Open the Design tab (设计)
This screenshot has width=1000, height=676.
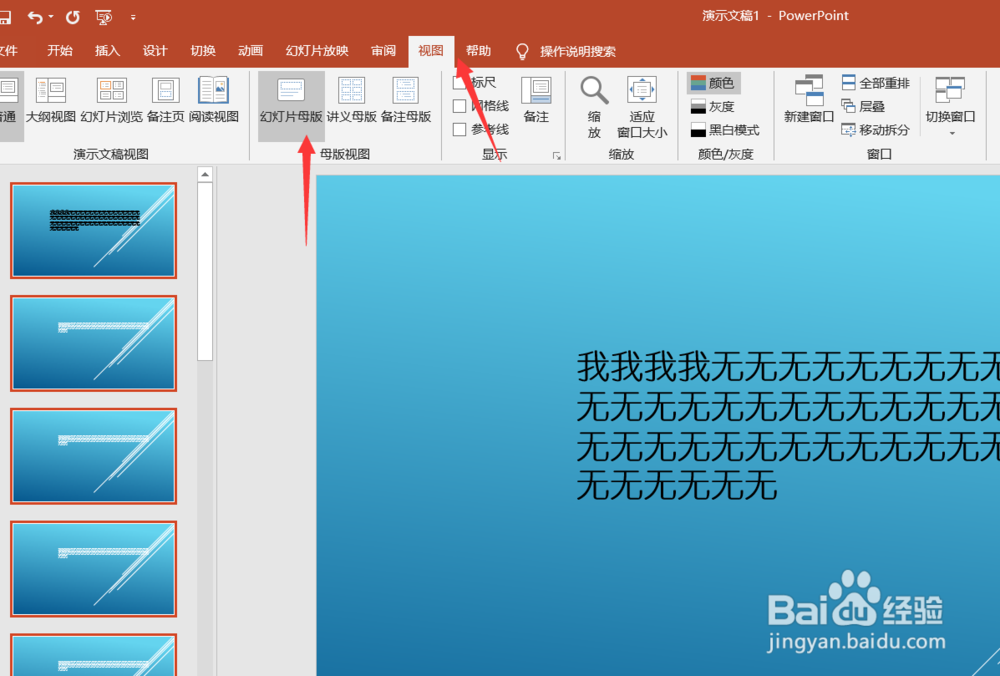click(155, 51)
